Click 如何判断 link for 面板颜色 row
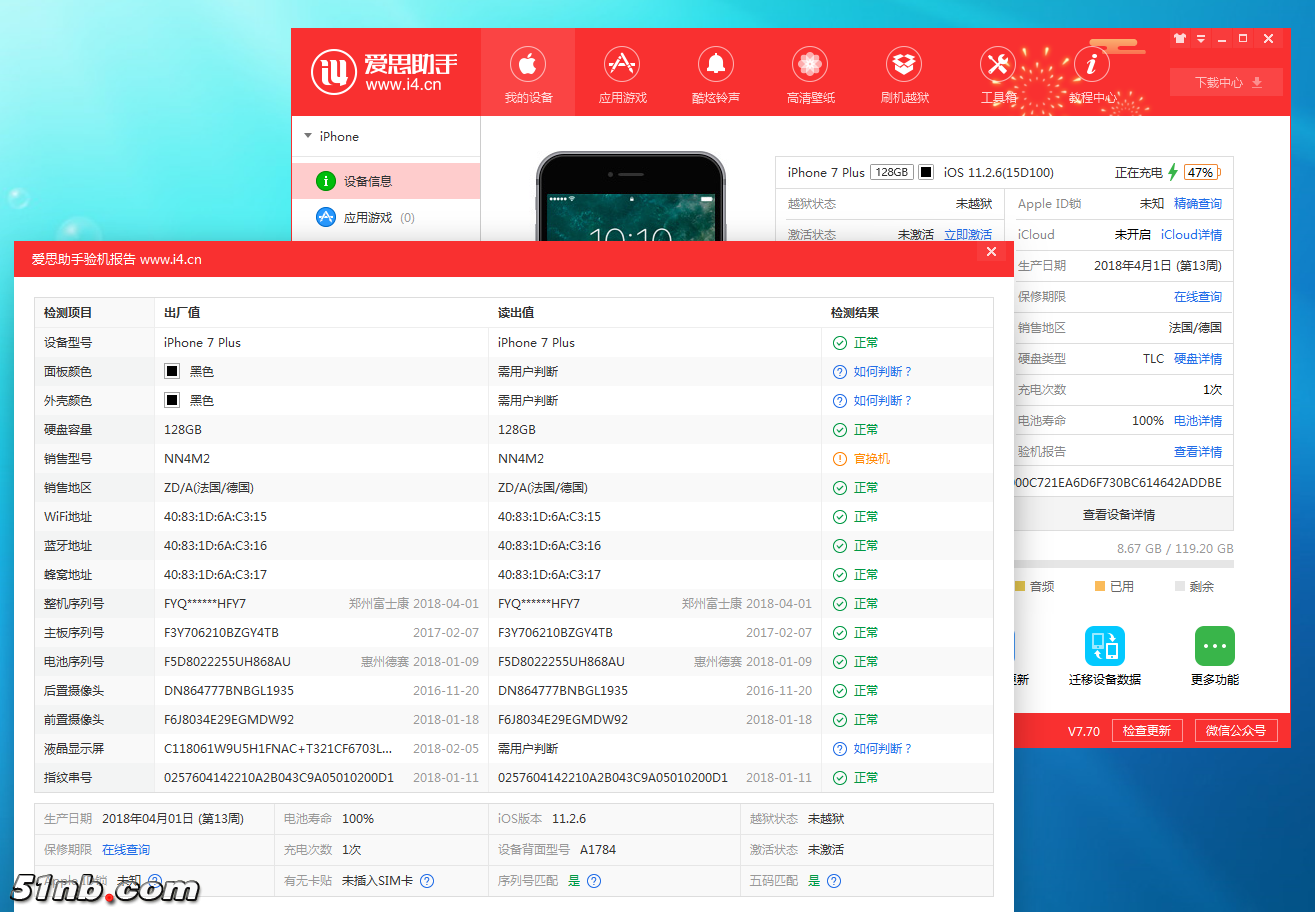The height and width of the screenshot is (912, 1315). [882, 372]
